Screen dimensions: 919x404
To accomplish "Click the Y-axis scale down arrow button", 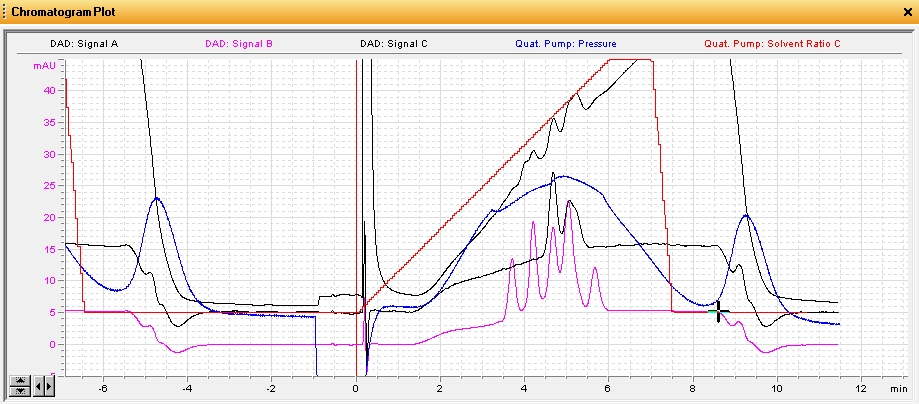I will (x=20, y=390).
